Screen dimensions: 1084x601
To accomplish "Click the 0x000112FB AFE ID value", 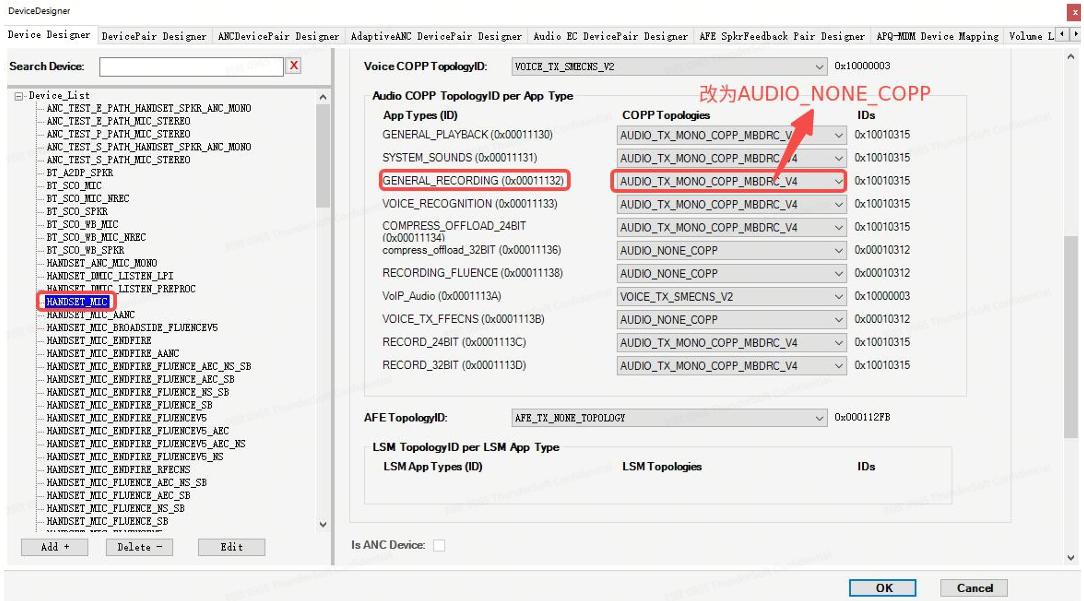I will [x=862, y=417].
